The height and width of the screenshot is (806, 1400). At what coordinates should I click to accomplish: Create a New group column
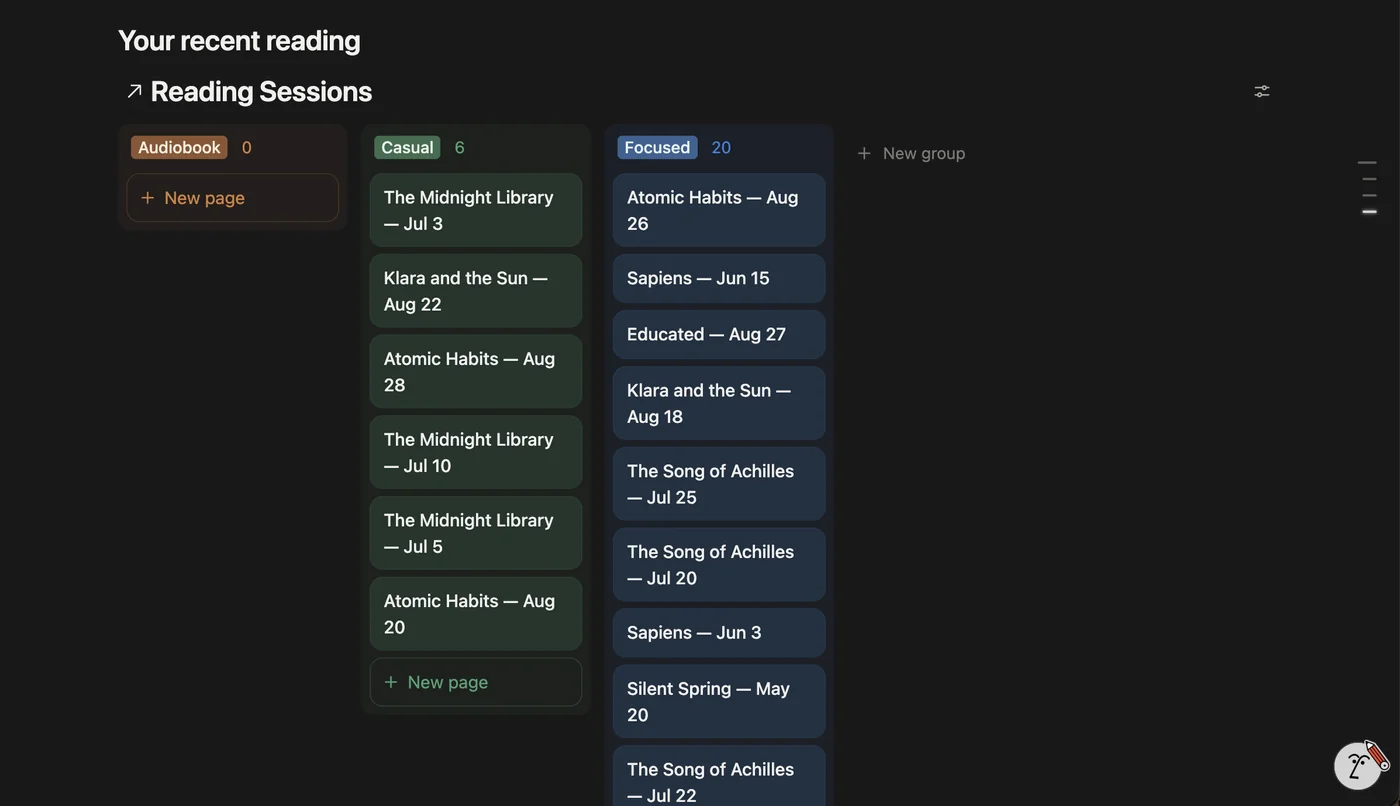point(911,153)
